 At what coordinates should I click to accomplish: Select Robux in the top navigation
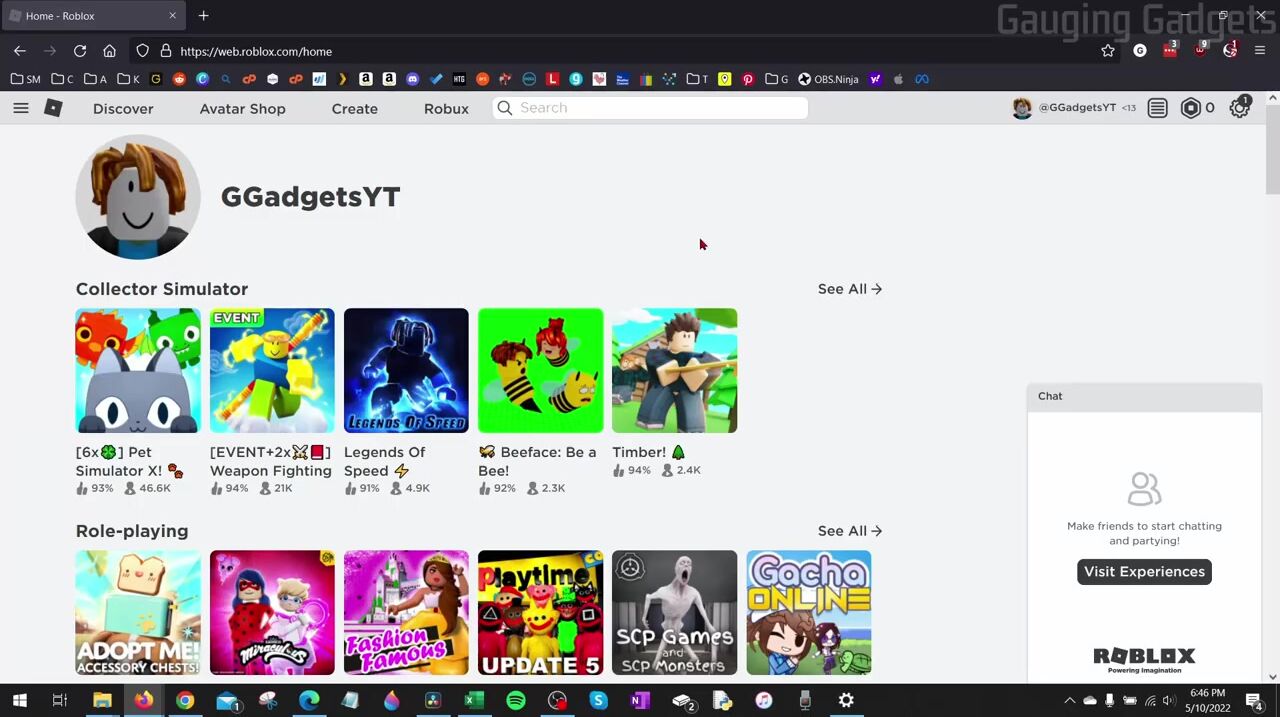pyautogui.click(x=446, y=108)
